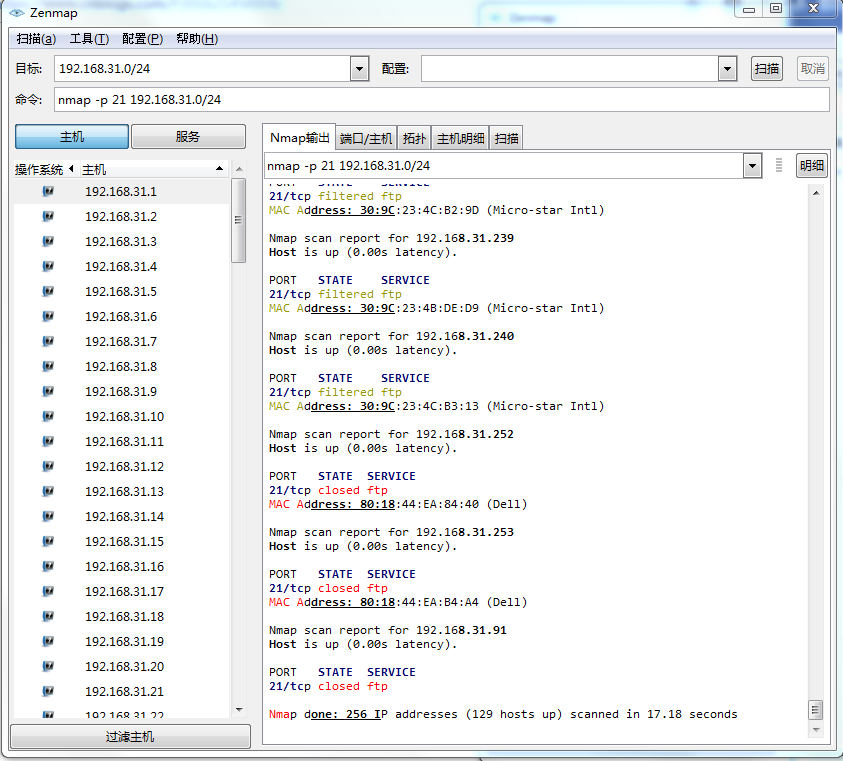Click the output options grip icon beside 明细
The image size is (843, 761).
tap(779, 165)
